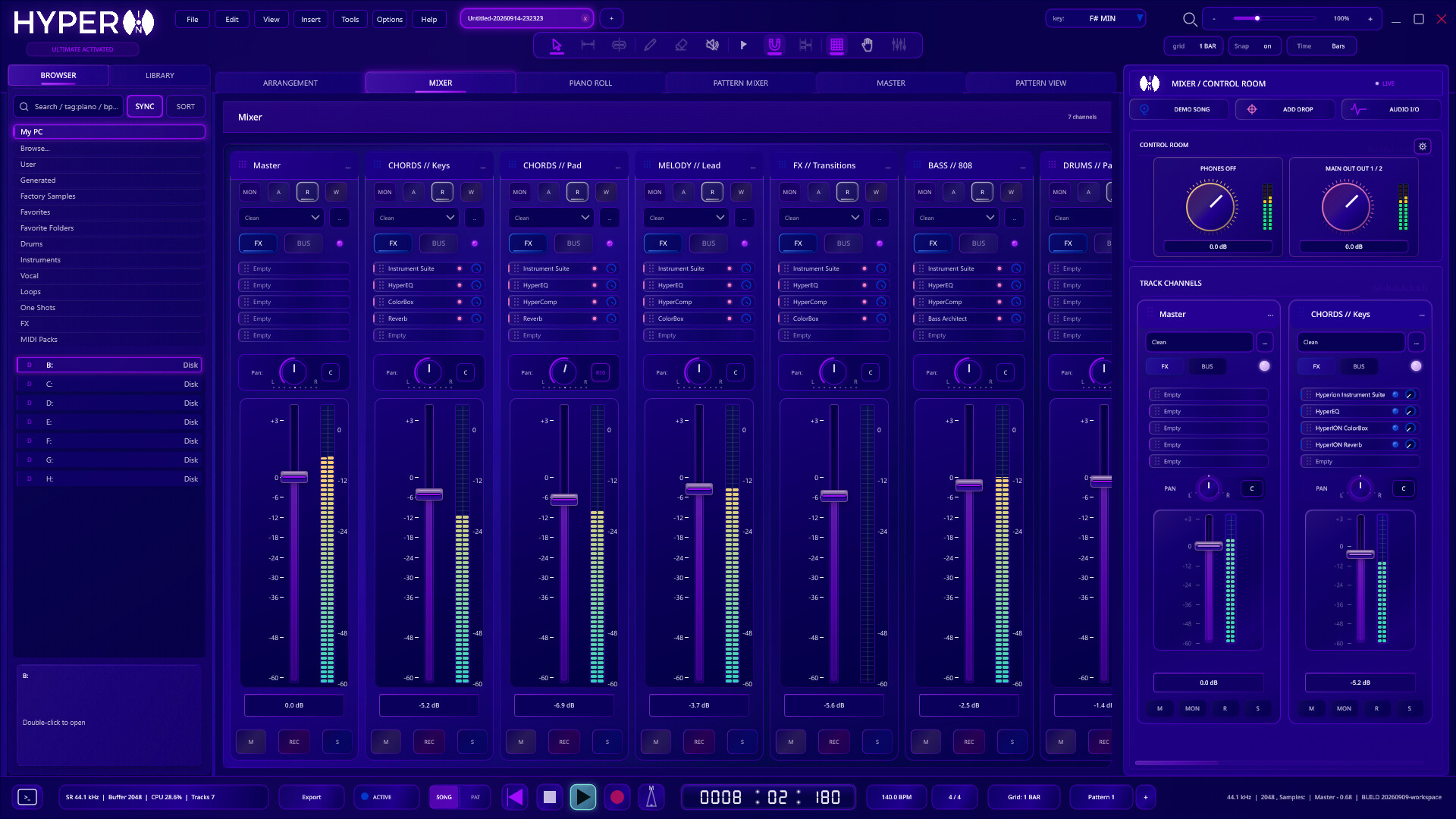
Task: Toggle the metronome icon
Action: 651,797
